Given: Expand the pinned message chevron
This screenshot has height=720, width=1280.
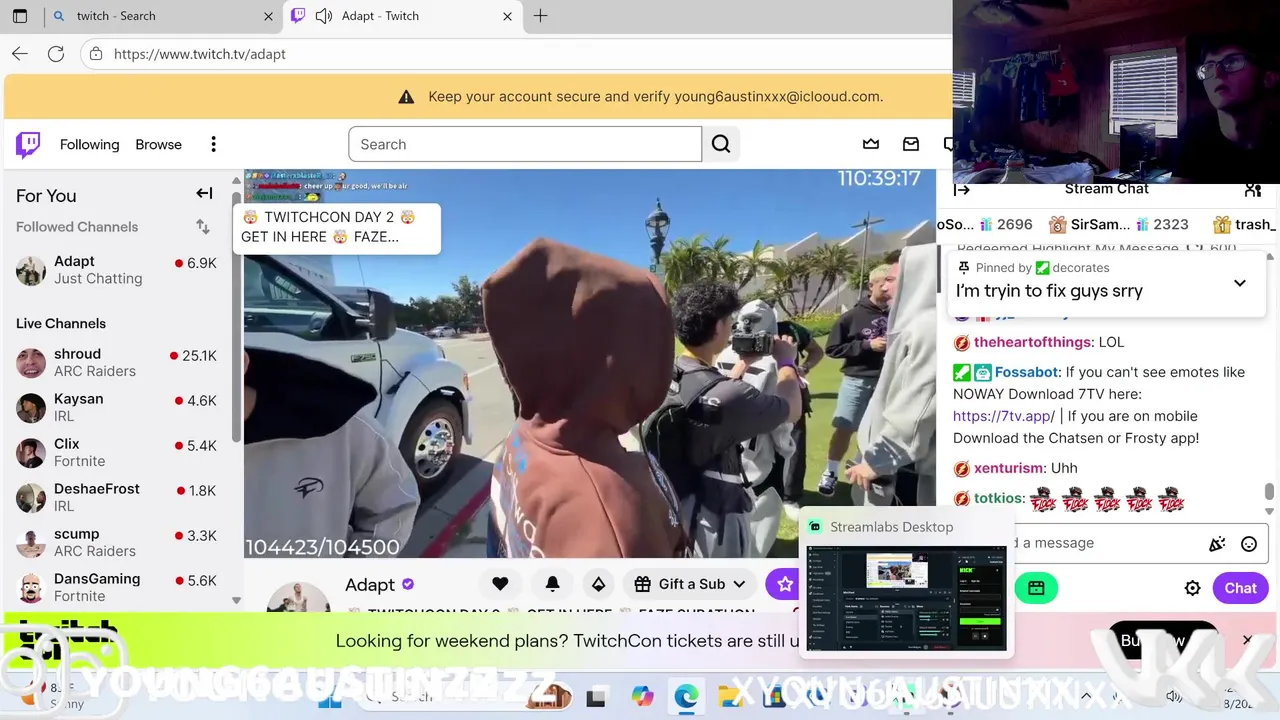Looking at the screenshot, I should [x=1239, y=283].
